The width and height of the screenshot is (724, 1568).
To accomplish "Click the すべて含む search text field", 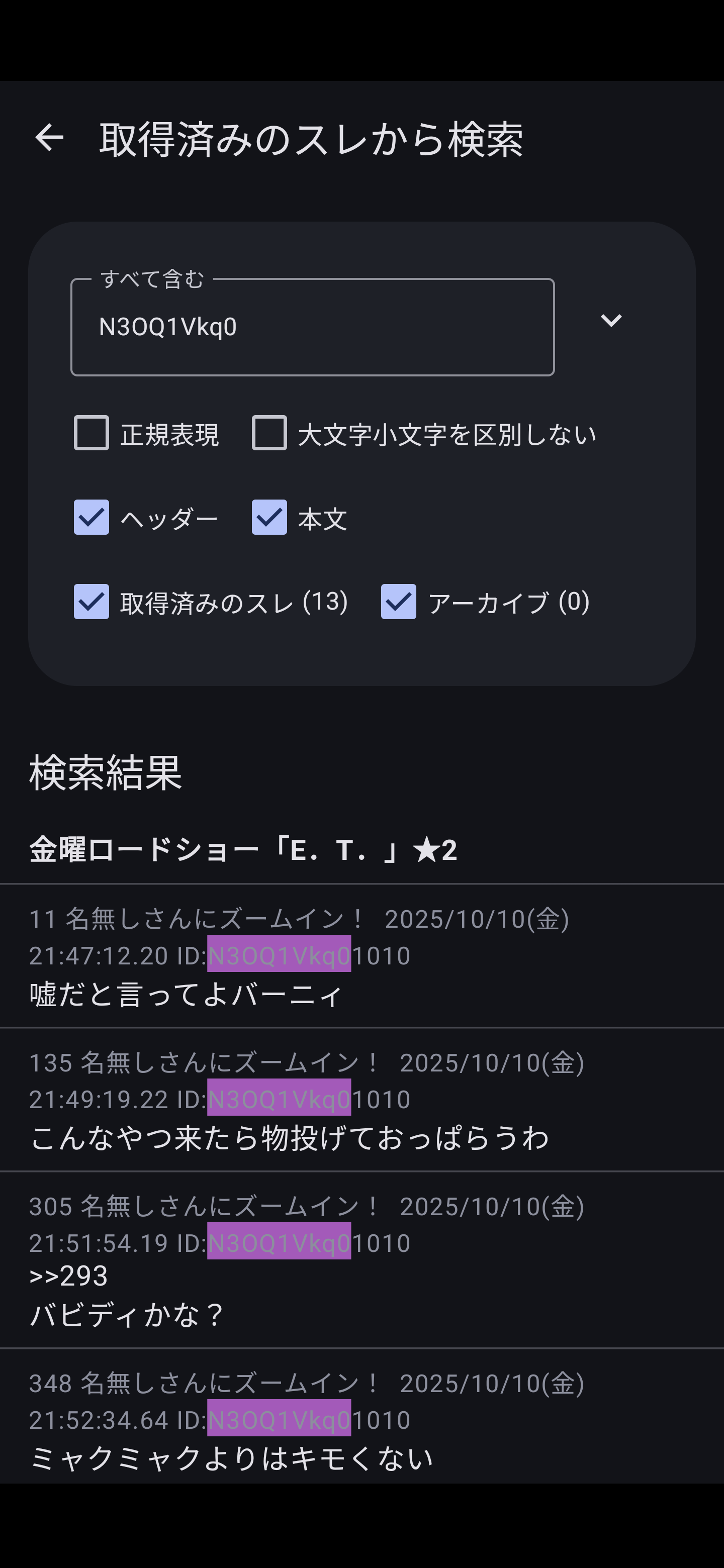I will (x=312, y=328).
